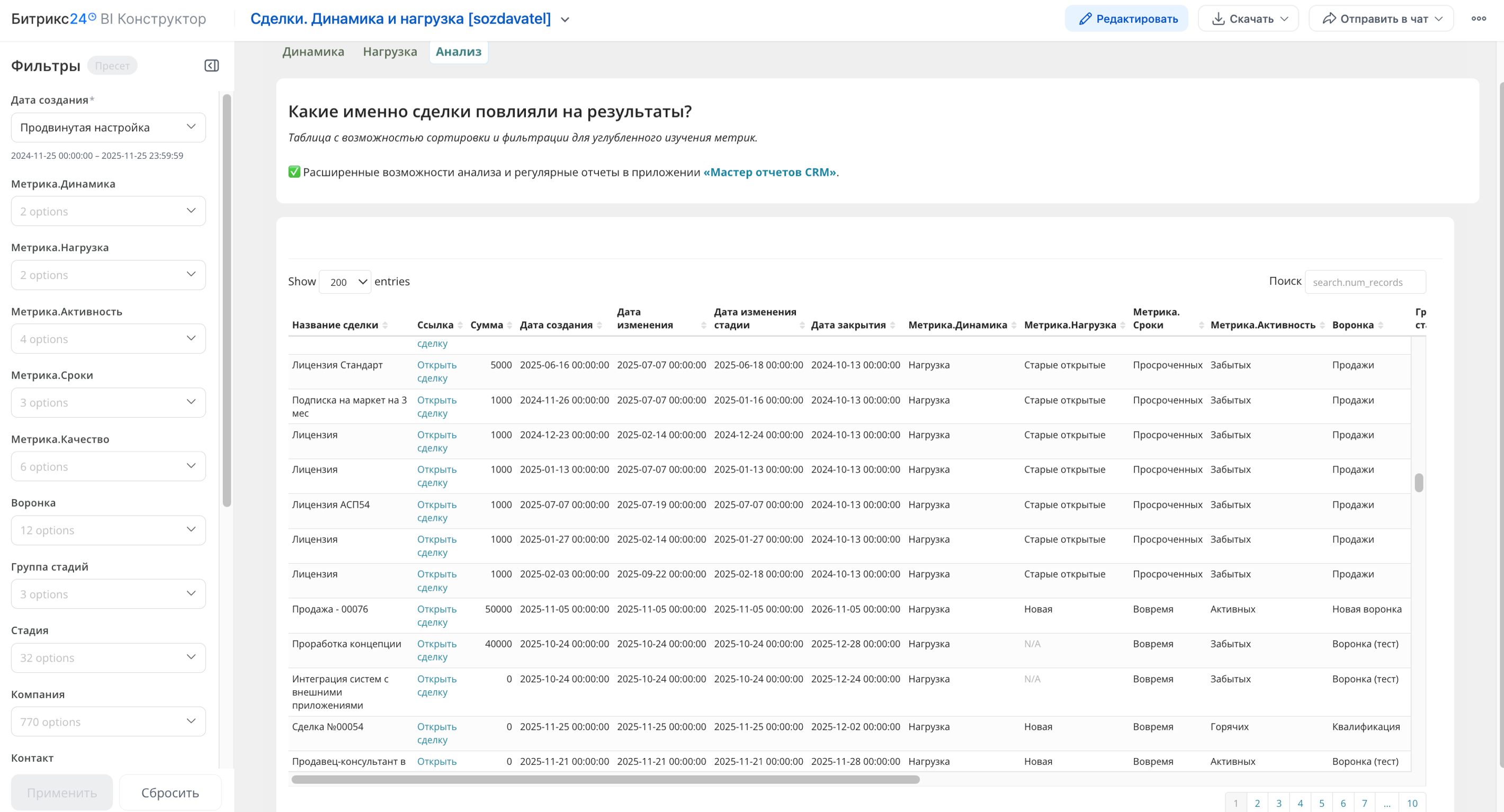Open Отправить в чат share menu
1504x812 pixels.
click(1381, 19)
